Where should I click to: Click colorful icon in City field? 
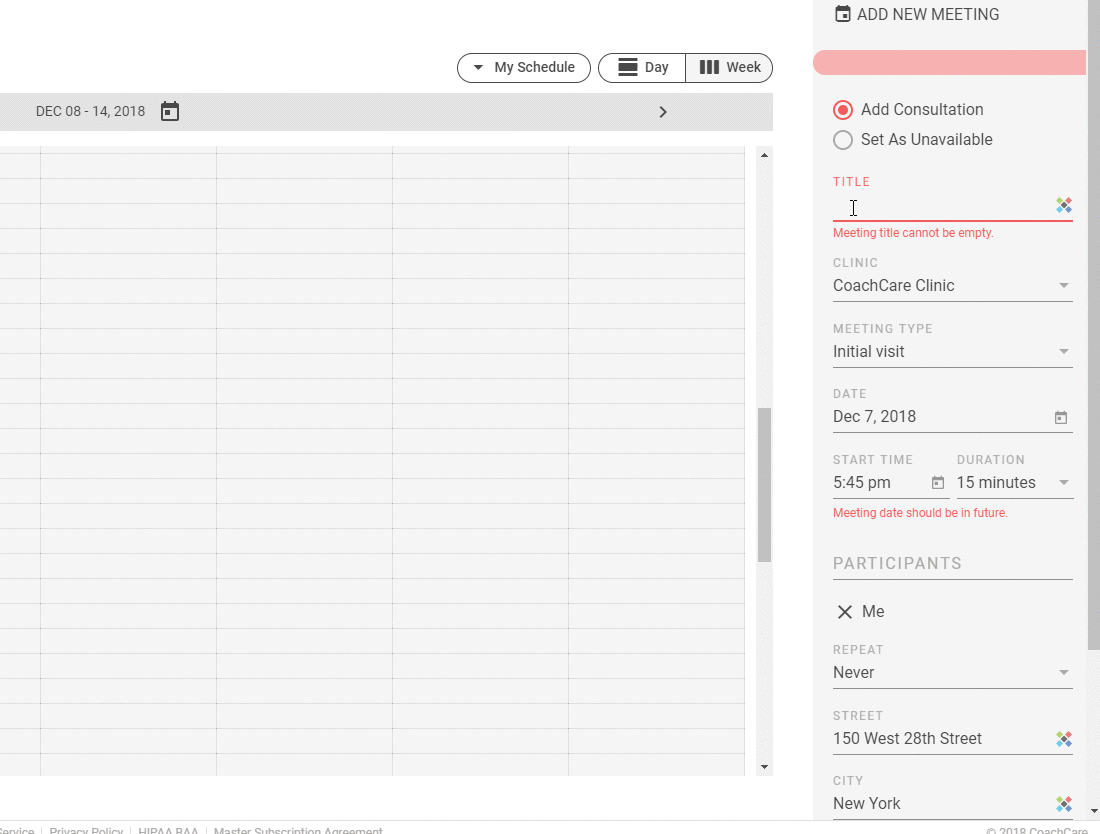(x=1064, y=804)
